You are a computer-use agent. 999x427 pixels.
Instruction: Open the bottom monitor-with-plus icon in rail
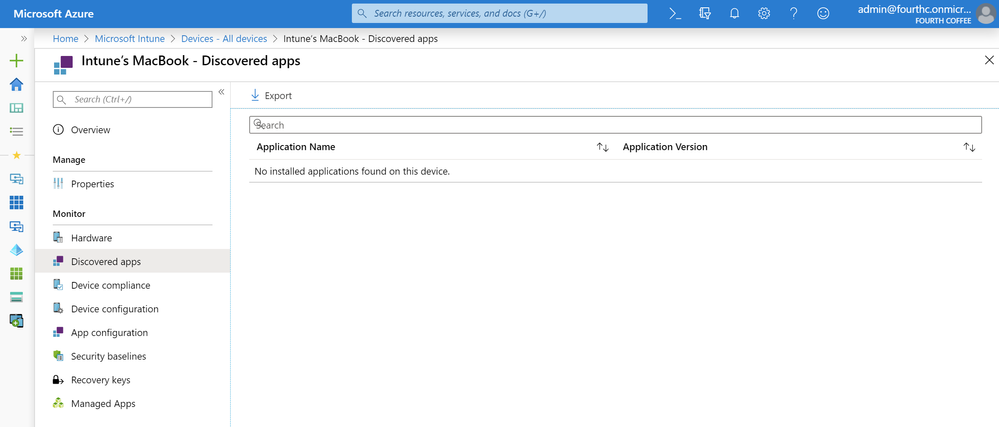(17, 321)
